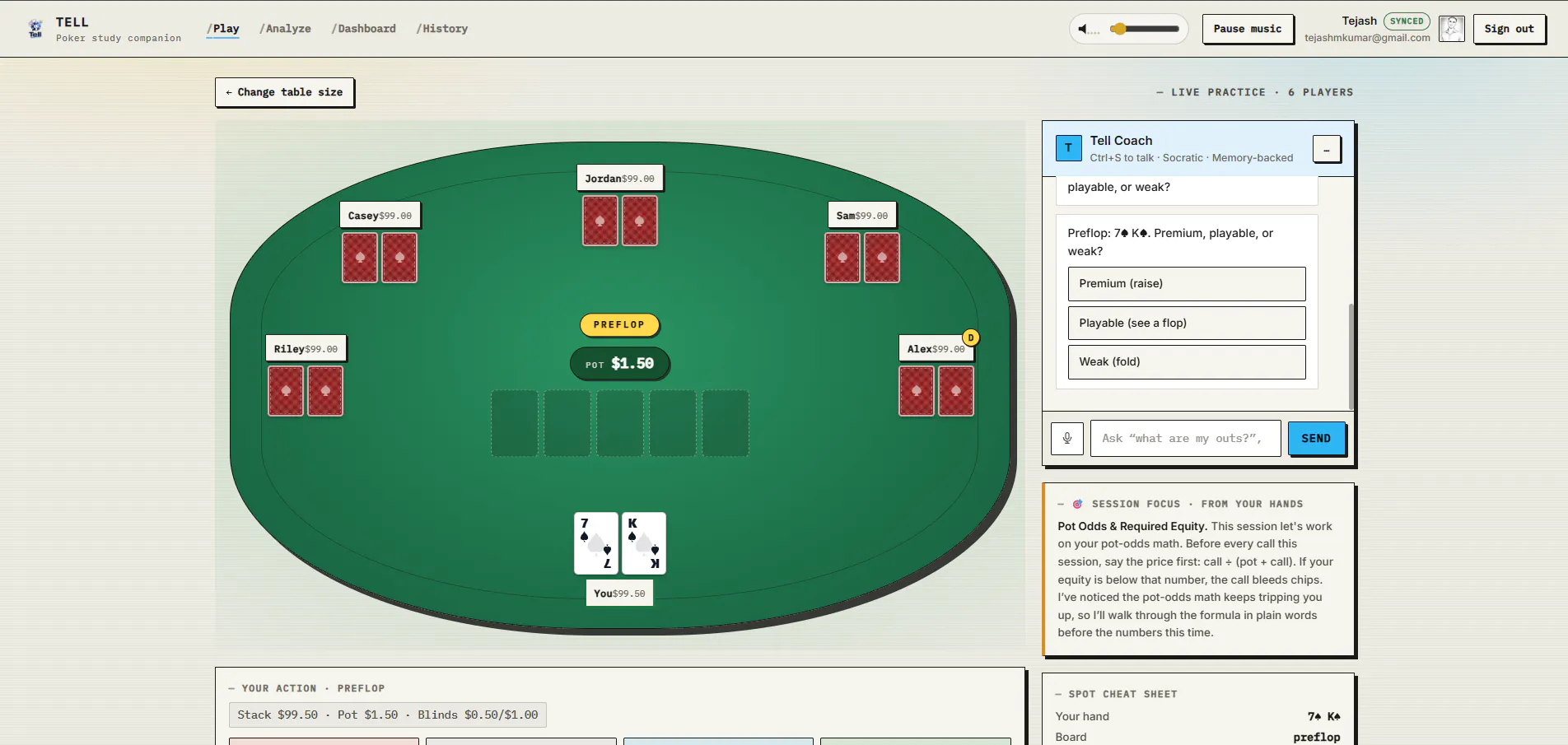Open the Analyze tab
1568x745 pixels.
tap(285, 29)
